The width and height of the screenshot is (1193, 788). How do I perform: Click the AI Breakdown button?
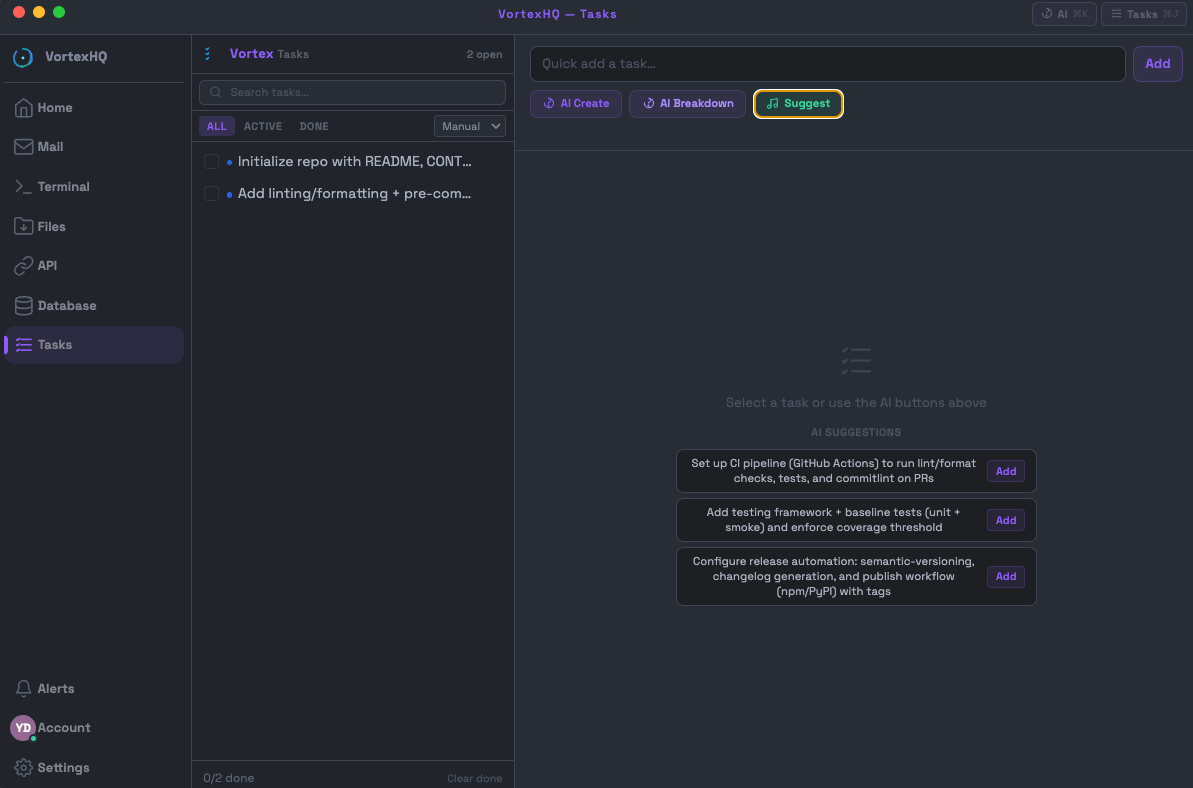click(688, 104)
